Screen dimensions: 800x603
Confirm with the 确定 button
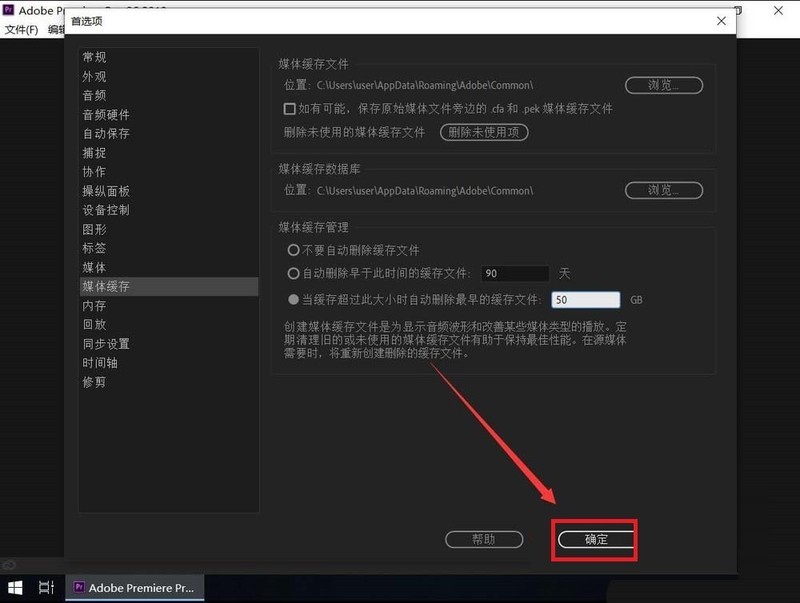[x=596, y=539]
